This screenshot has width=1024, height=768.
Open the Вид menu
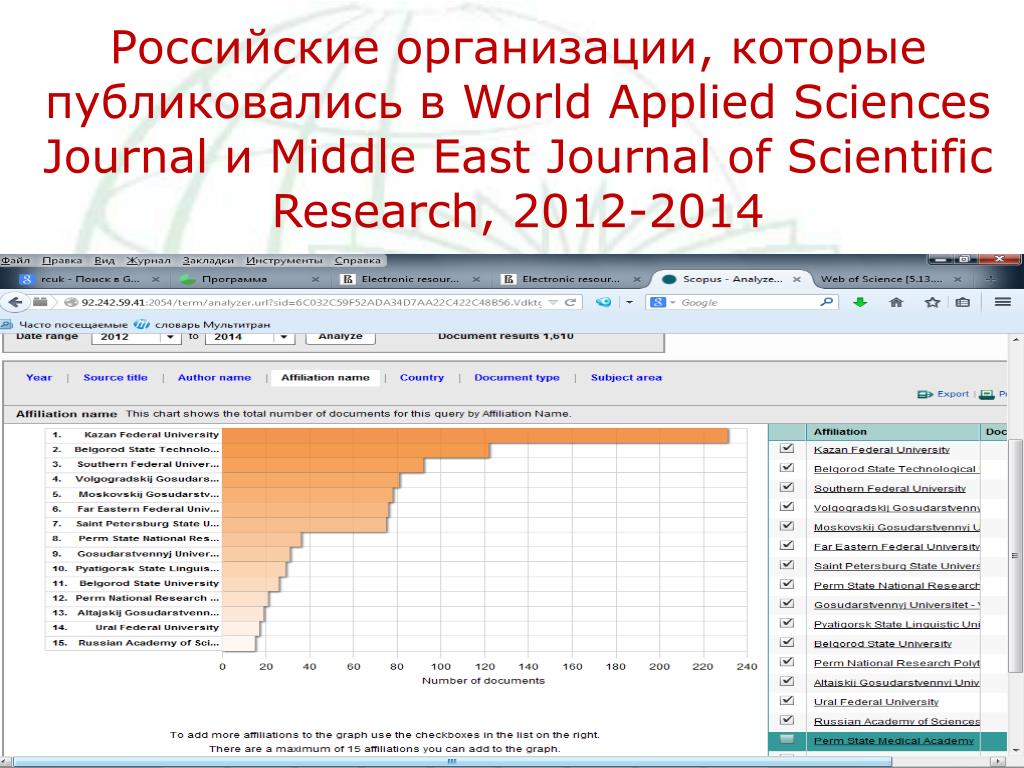(x=104, y=261)
